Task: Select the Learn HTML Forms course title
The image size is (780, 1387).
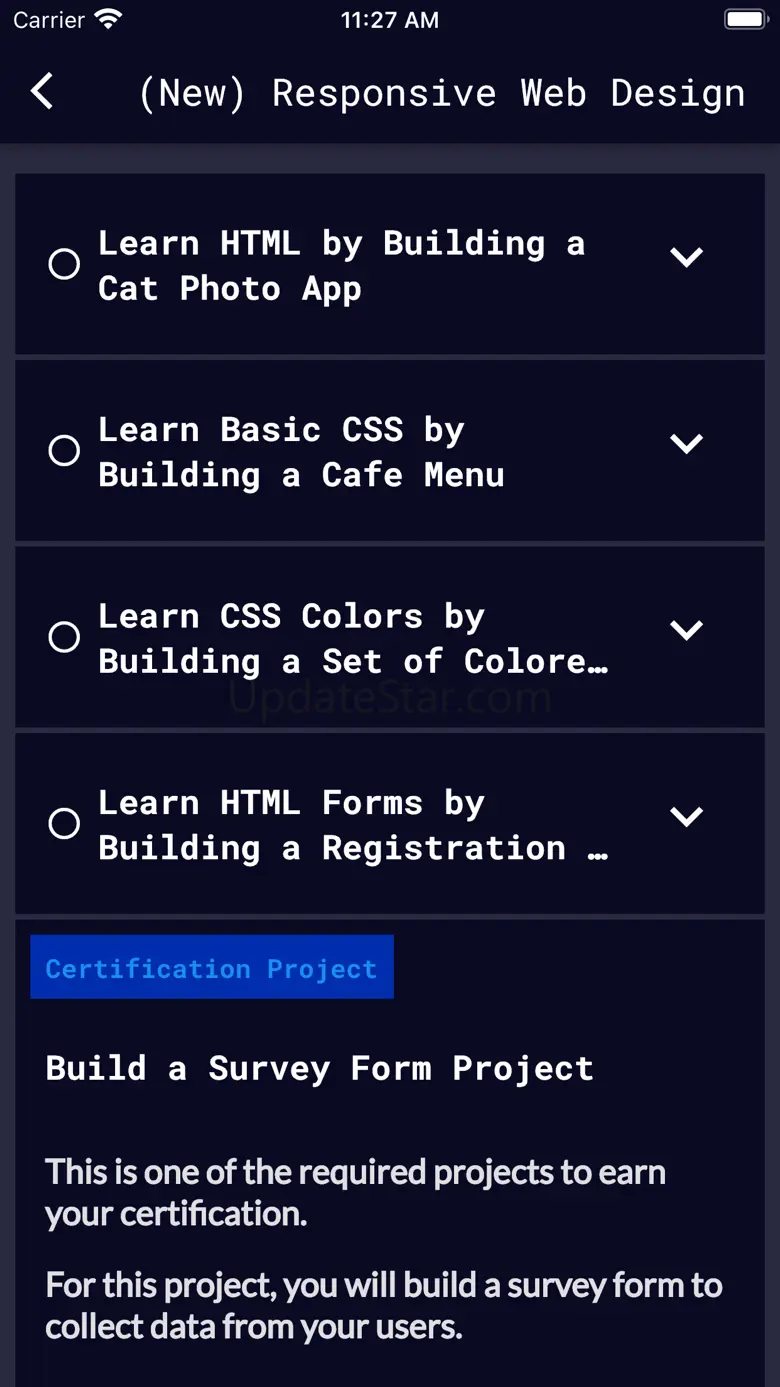Action: click(352, 825)
